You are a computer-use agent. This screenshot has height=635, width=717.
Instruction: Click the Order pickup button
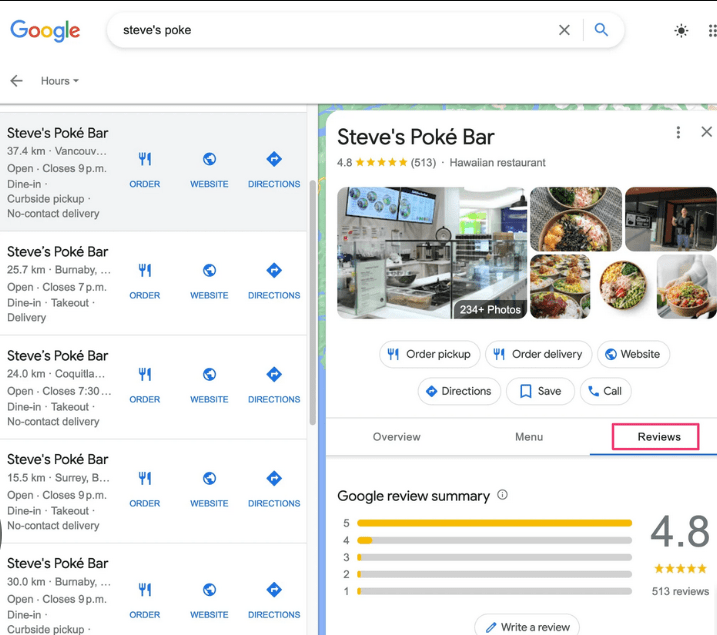[x=429, y=354]
